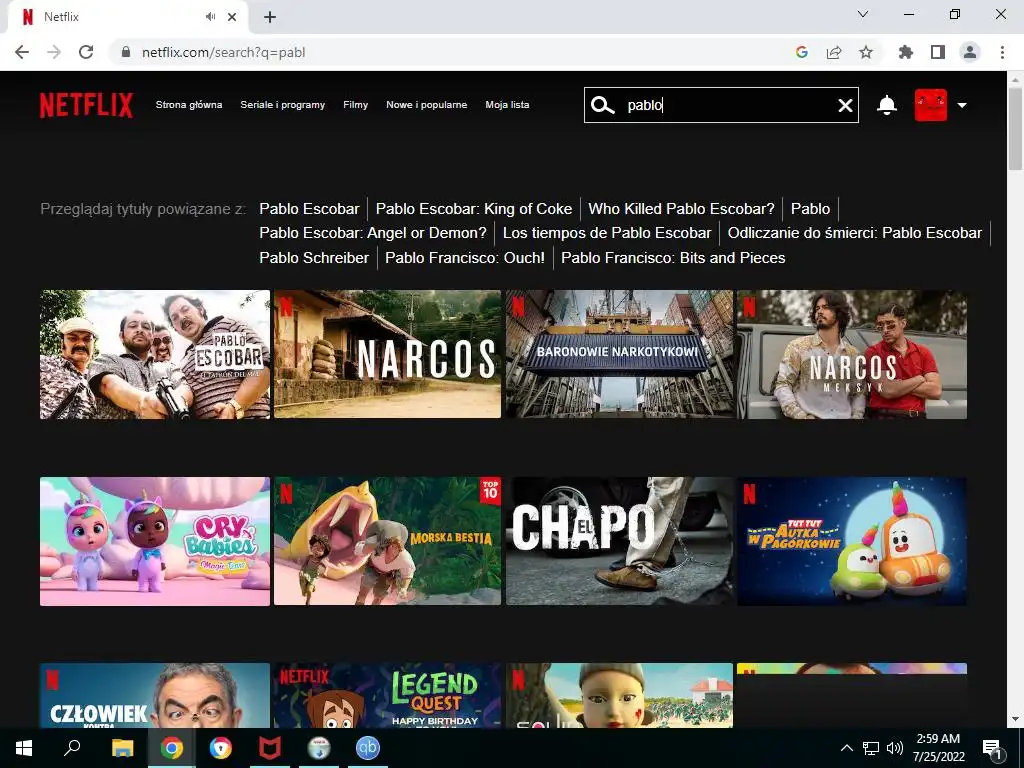Open the Baronowie Narkotykowi thumbnail
1024x768 pixels.
(620, 354)
